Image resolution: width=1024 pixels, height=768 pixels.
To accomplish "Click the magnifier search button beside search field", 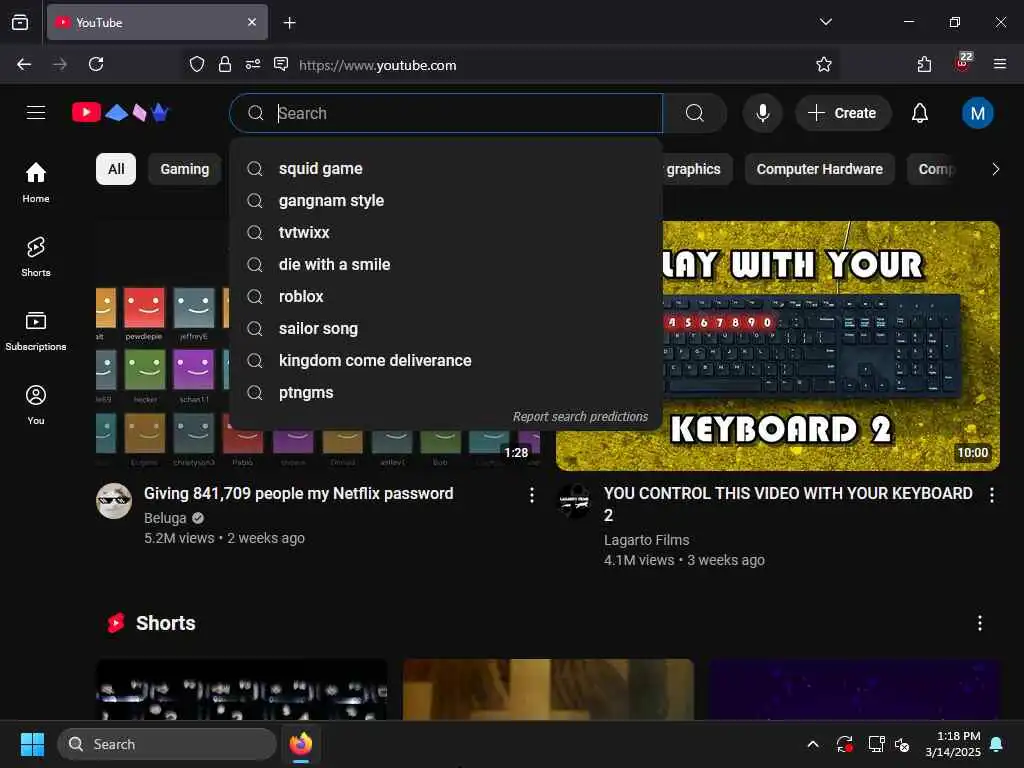I will [695, 113].
